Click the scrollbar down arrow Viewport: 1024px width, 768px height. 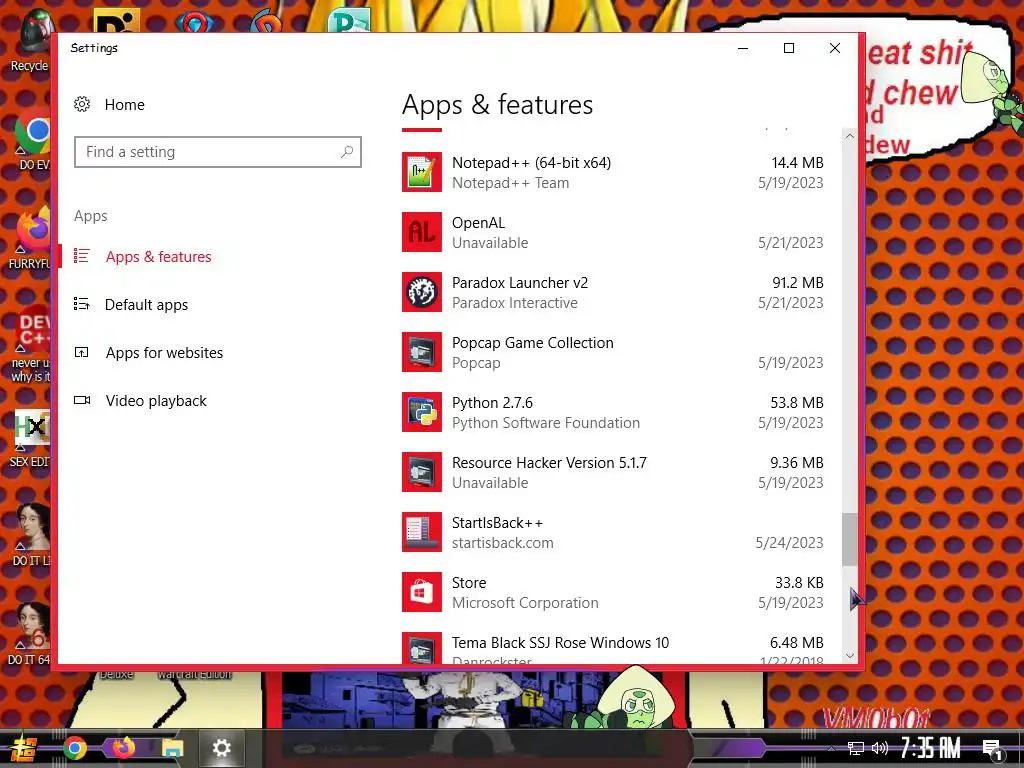[x=849, y=656]
